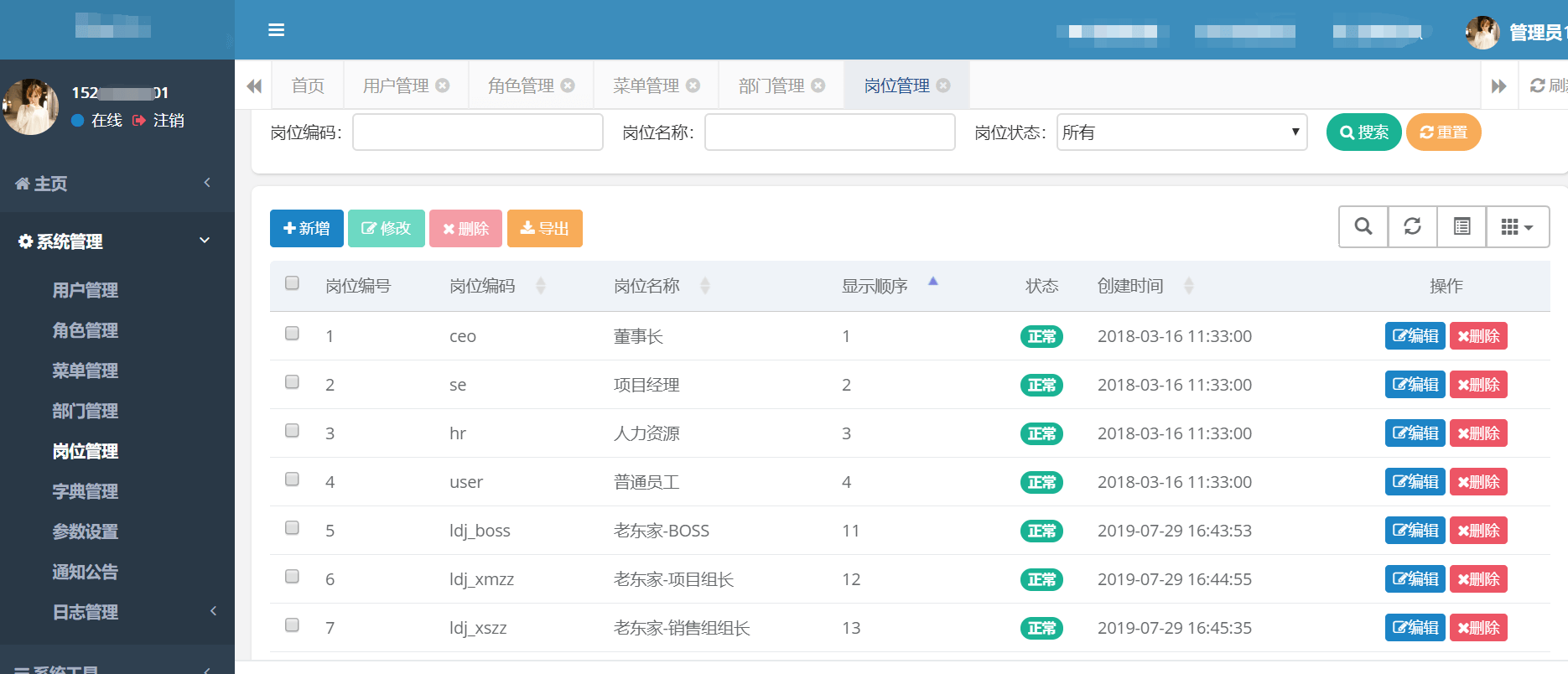The height and width of the screenshot is (674, 1568).
Task: Toggle the hamburger sidebar menu icon
Action: pos(276,30)
